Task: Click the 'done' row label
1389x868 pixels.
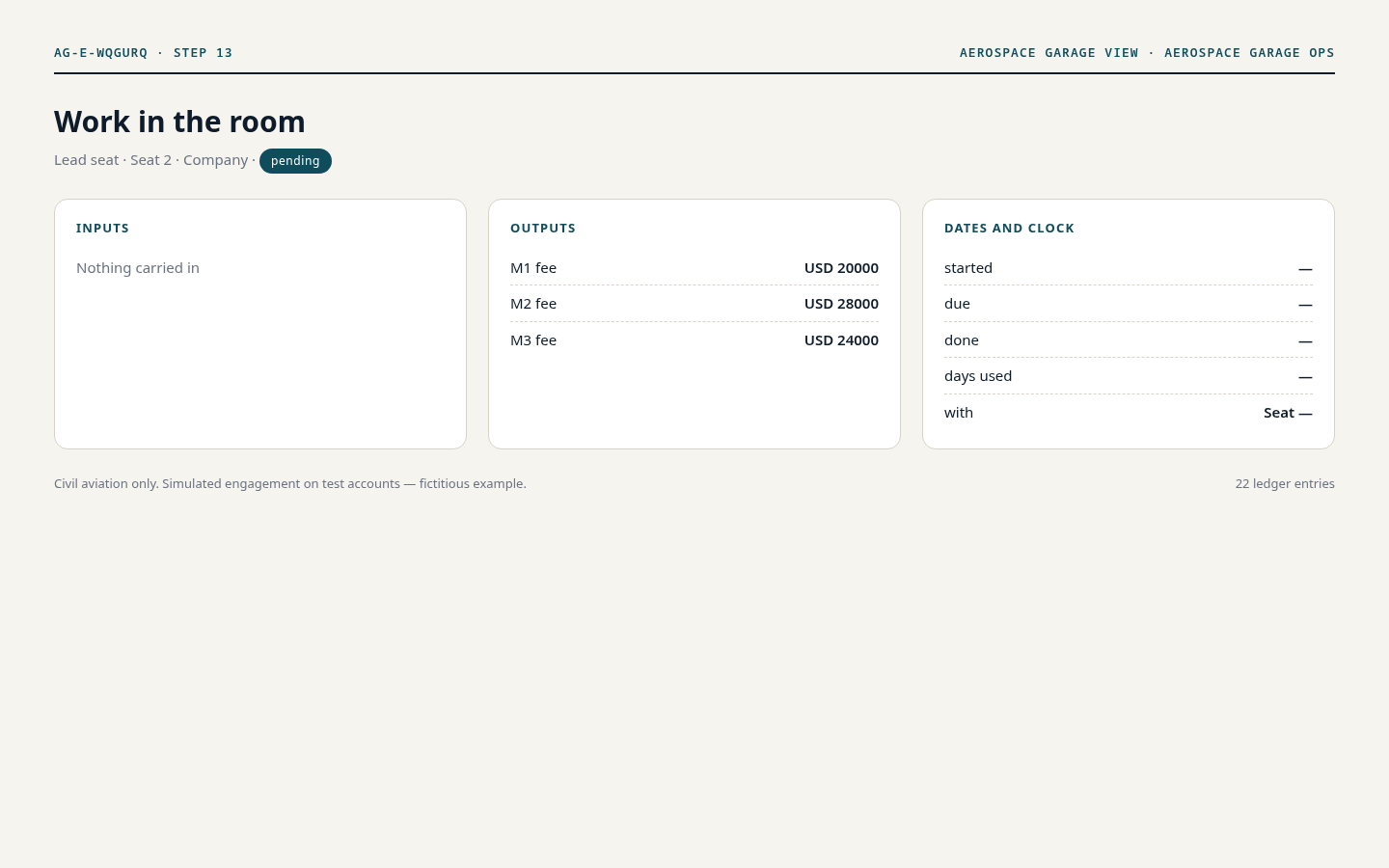Action: tap(962, 340)
